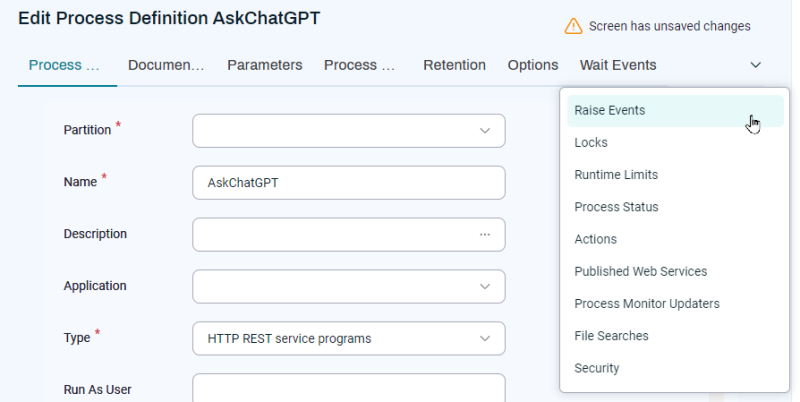Open the Description field ellipsis editor

point(484,234)
